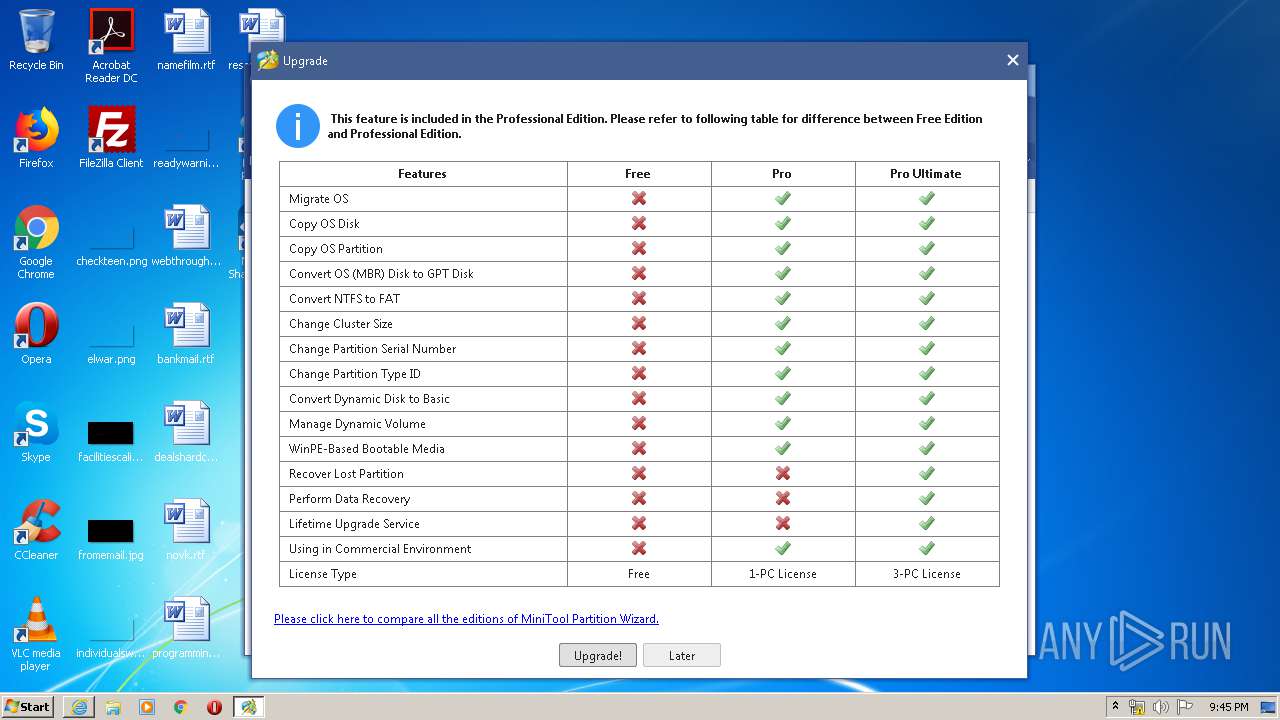The width and height of the screenshot is (1280, 720).
Task: Click the 3-PC License cell
Action: (x=926, y=574)
